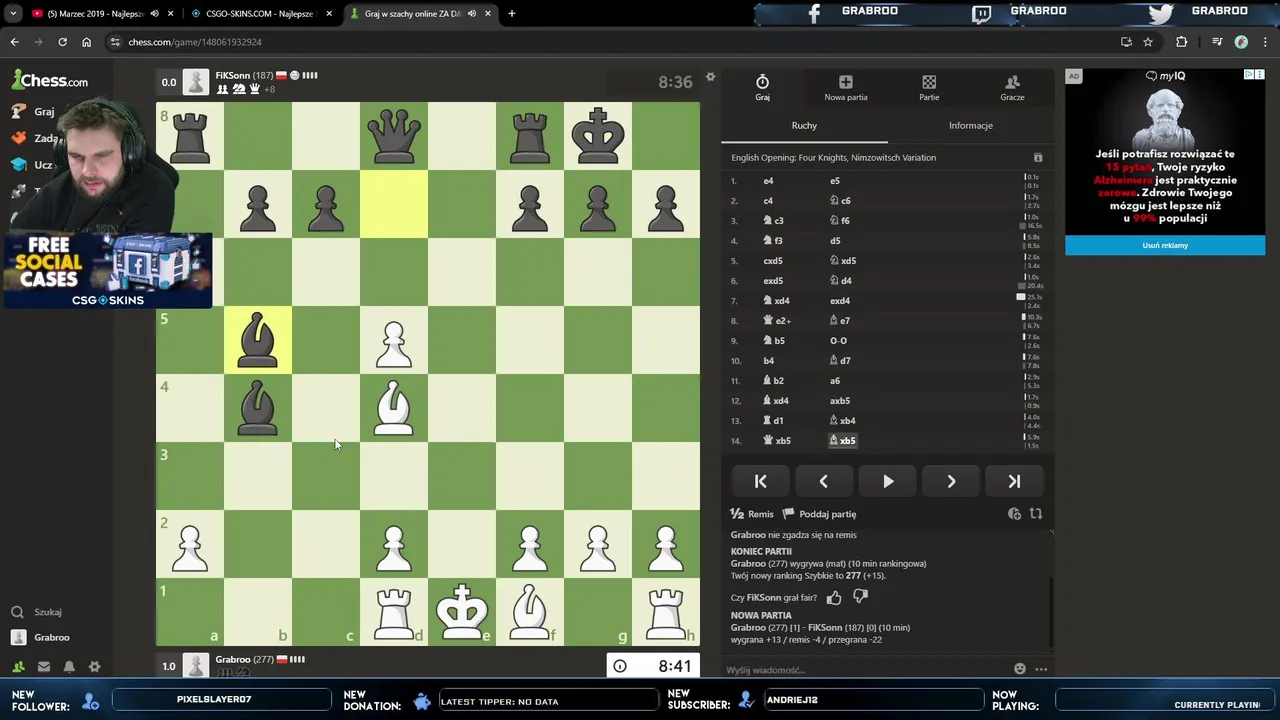The width and height of the screenshot is (1280, 720).
Task: Start a Nowa partia game
Action: click(x=845, y=87)
